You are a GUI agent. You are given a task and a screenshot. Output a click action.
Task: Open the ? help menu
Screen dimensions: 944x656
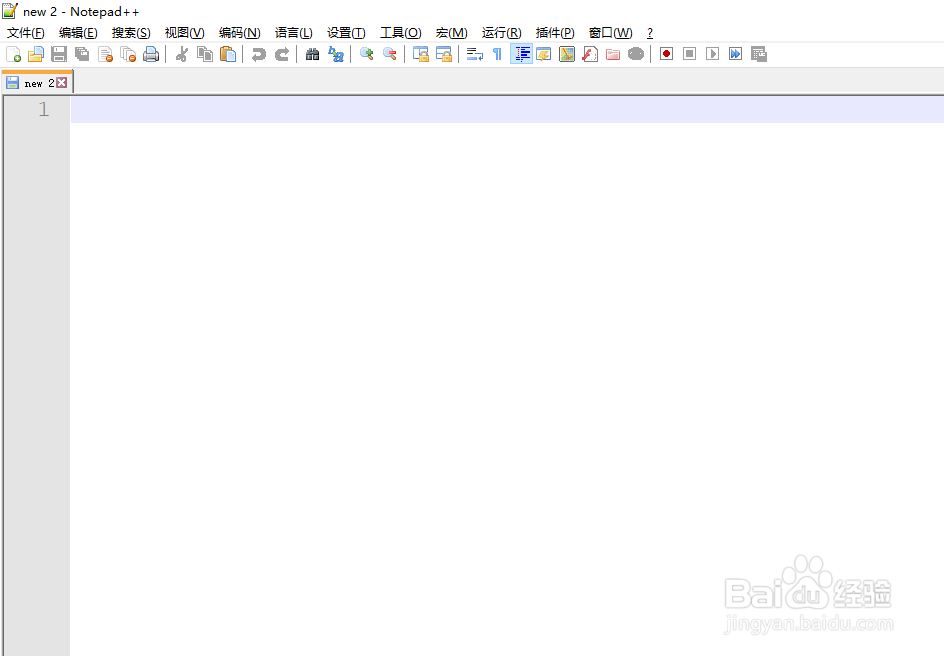(650, 32)
